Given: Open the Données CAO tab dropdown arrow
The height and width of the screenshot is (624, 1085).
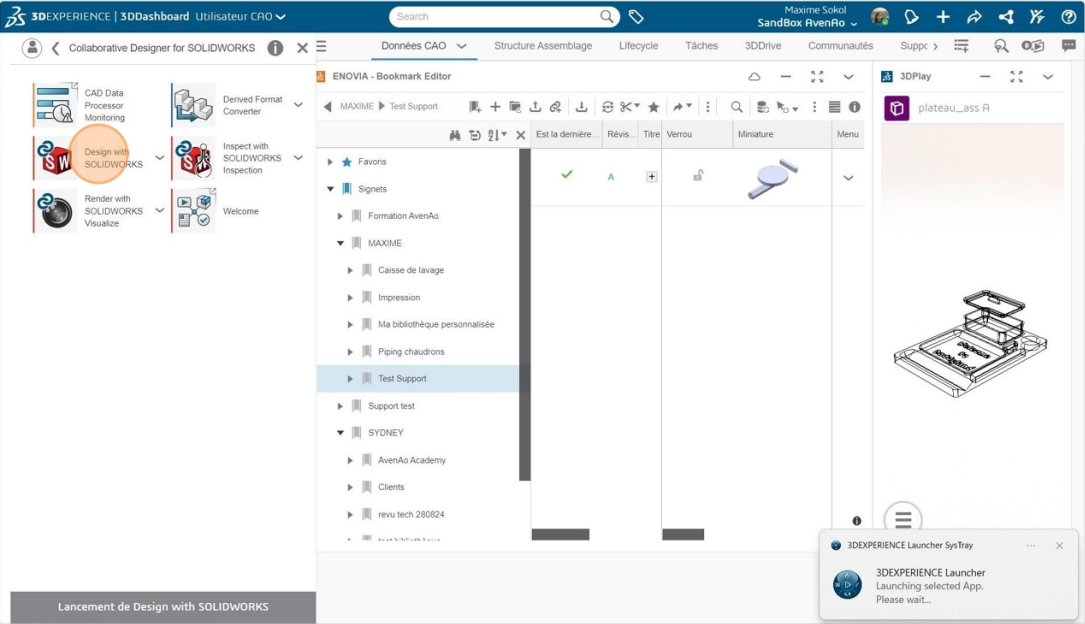Looking at the screenshot, I should [x=462, y=46].
